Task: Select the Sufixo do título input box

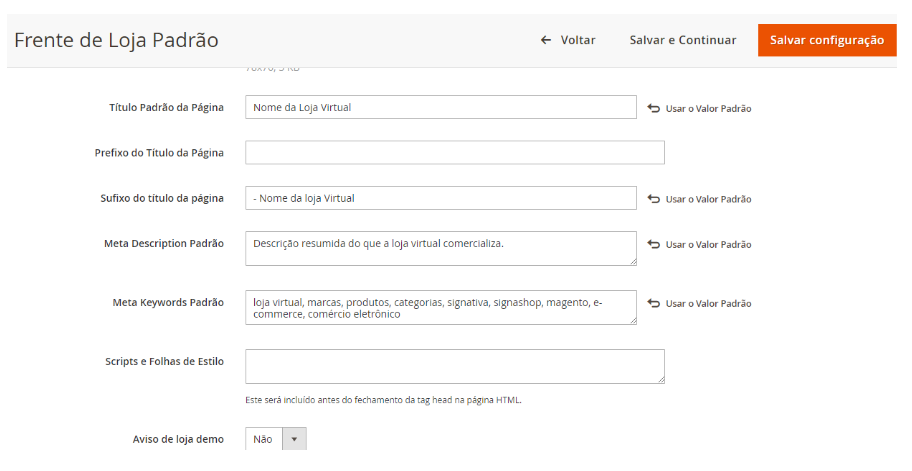Action: click(x=440, y=198)
